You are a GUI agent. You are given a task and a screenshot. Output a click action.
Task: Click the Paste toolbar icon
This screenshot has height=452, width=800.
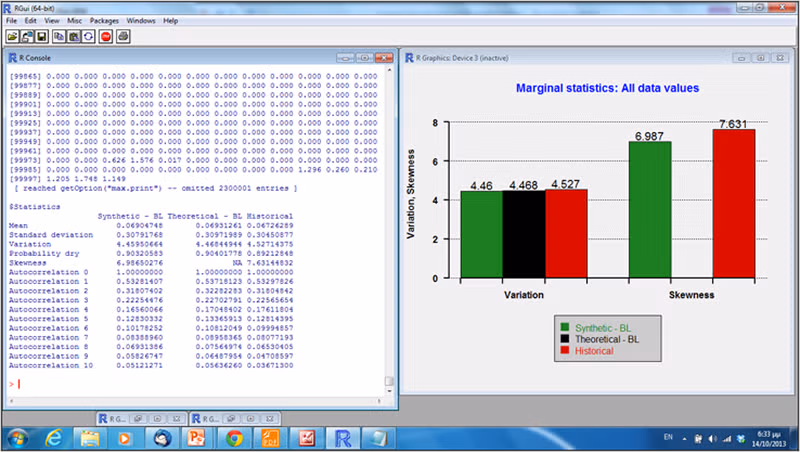(x=74, y=37)
